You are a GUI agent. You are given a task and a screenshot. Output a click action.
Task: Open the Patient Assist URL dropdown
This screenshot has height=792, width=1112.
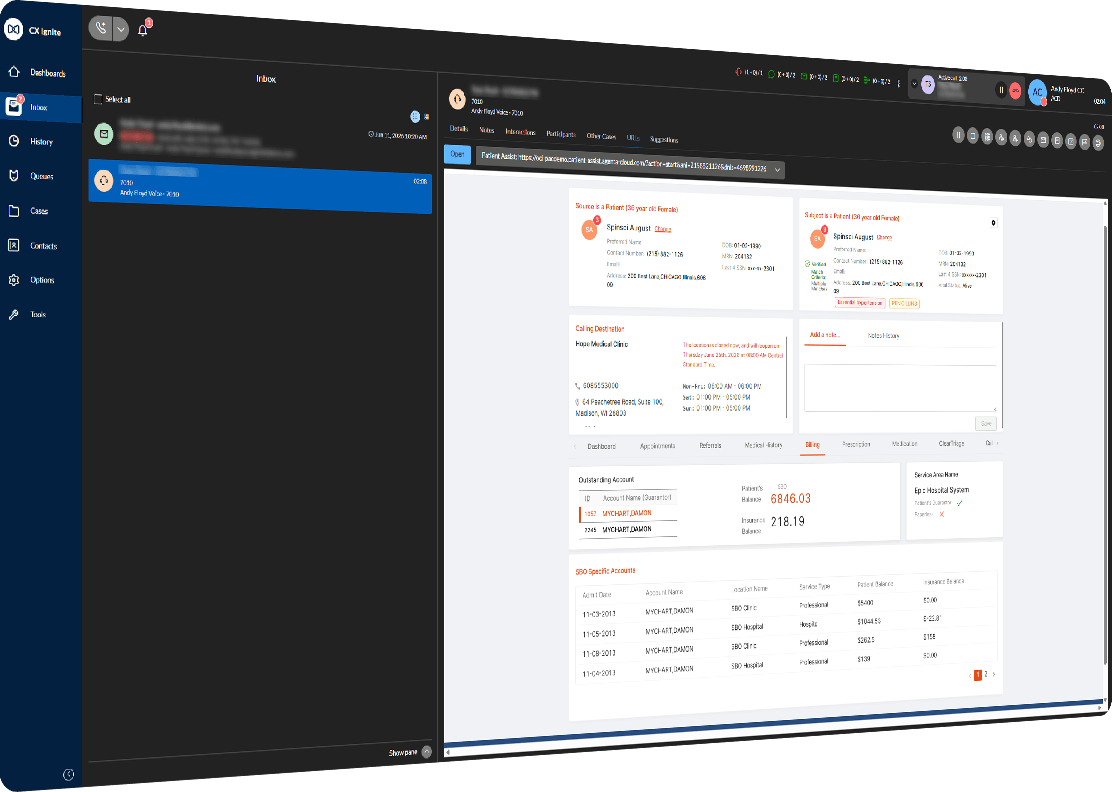click(777, 169)
